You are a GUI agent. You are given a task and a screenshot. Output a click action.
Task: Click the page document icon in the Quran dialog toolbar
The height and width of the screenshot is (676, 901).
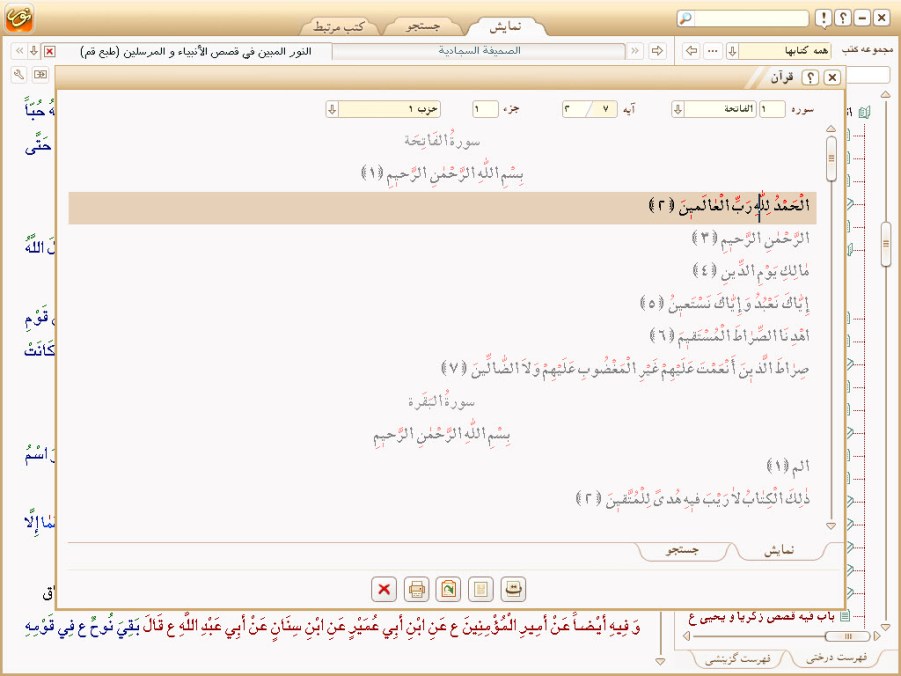pyautogui.click(x=480, y=589)
